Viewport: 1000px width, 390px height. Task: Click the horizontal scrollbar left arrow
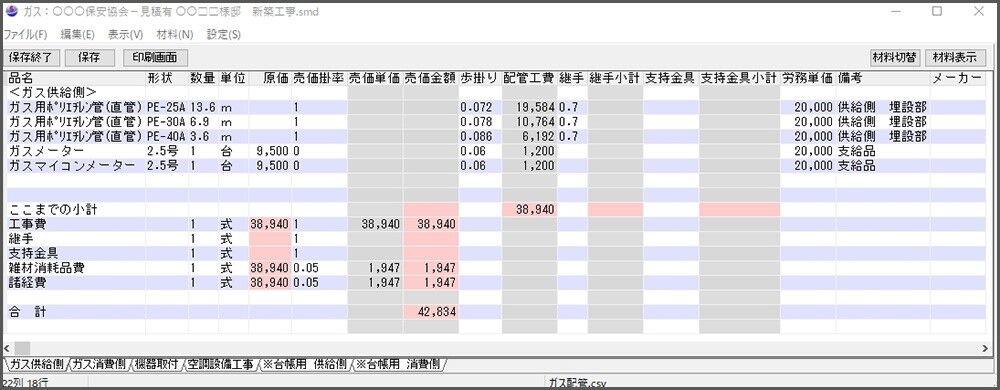tap(7, 348)
